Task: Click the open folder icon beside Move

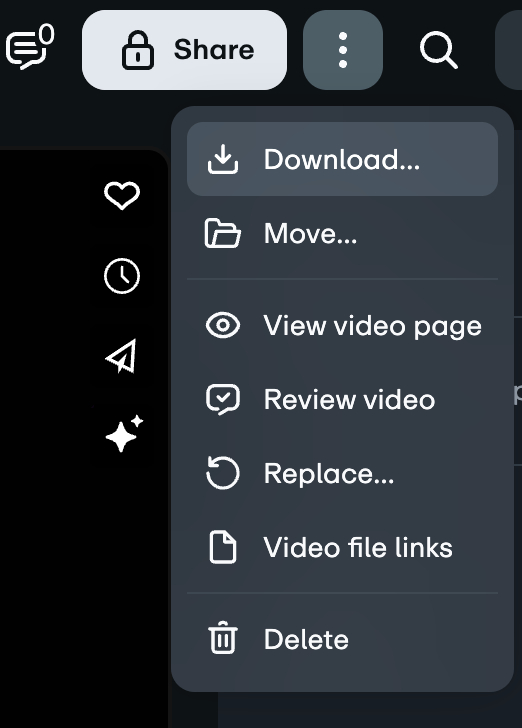Action: tap(222, 233)
